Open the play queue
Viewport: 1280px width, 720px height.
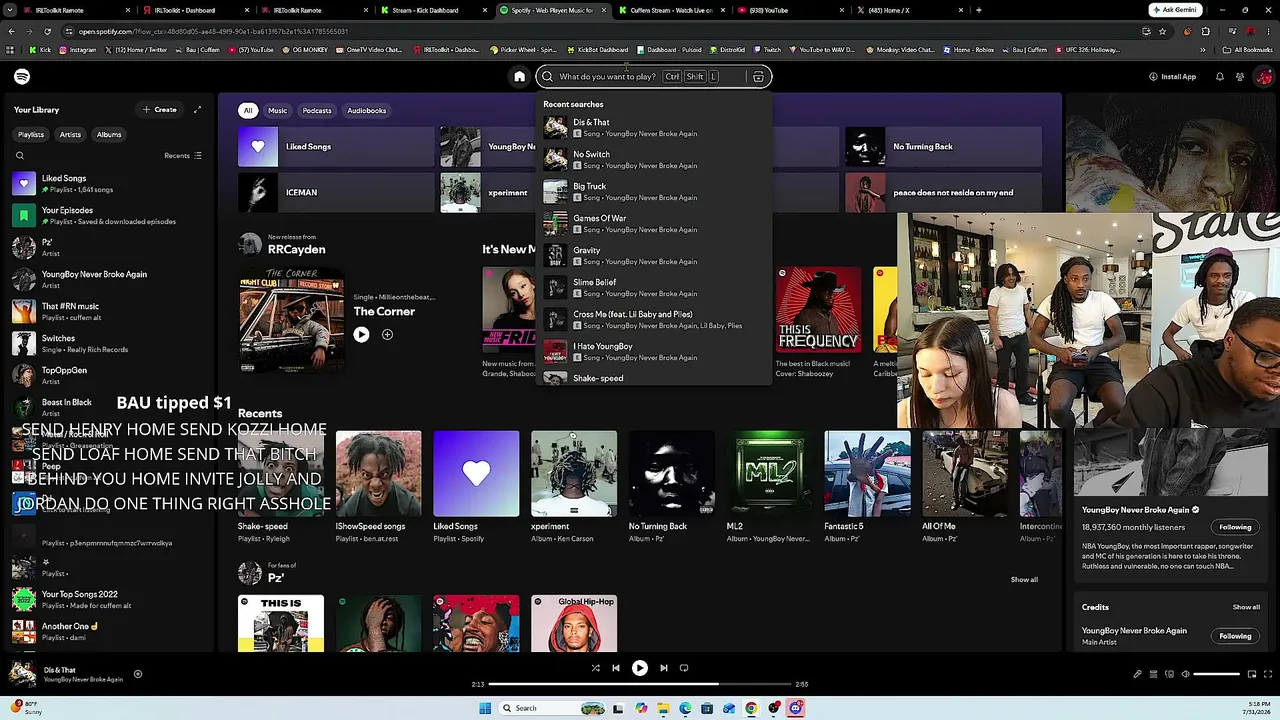tap(1153, 674)
